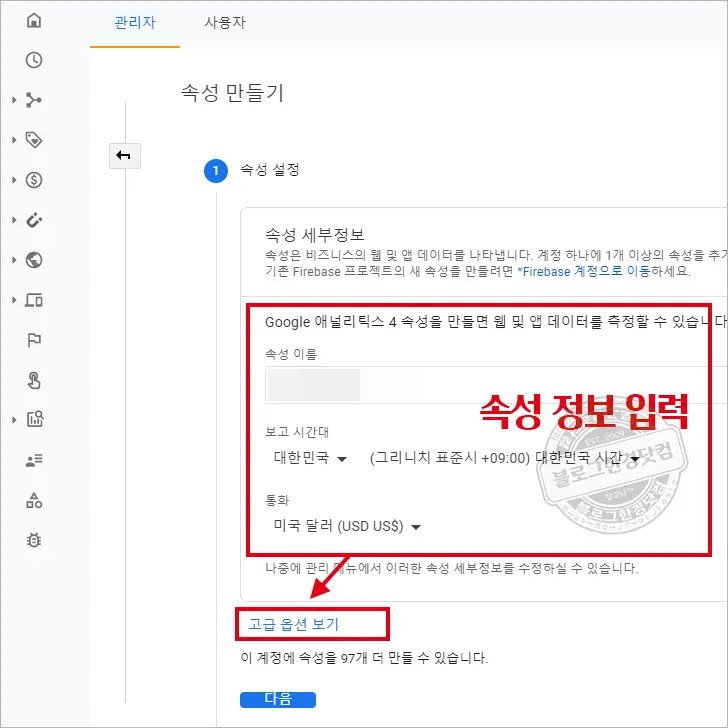Screen dimensions: 728x728
Task: Open the DebugView bug icon
Action: tap(34, 540)
